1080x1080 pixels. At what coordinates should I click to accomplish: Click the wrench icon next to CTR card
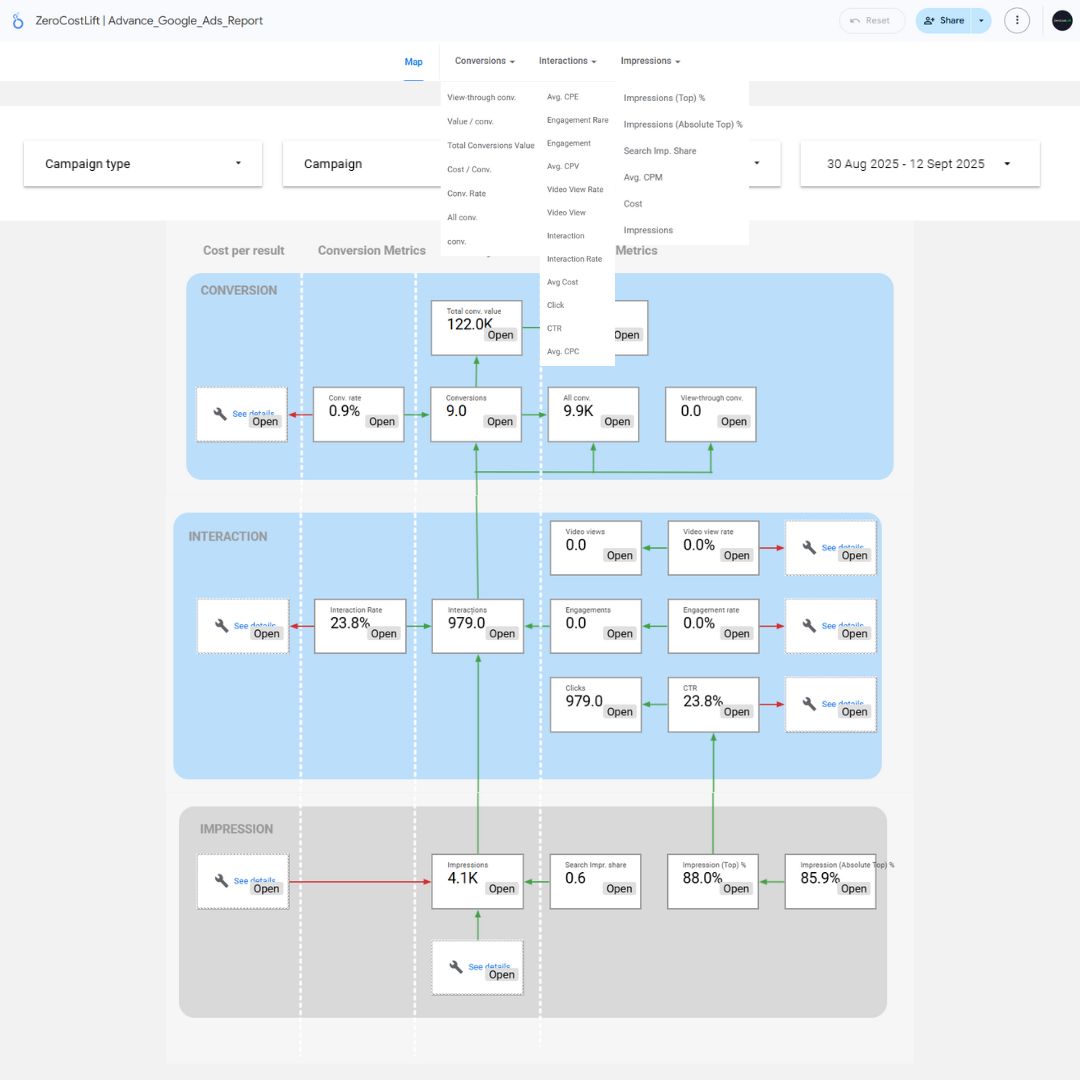[809, 704]
